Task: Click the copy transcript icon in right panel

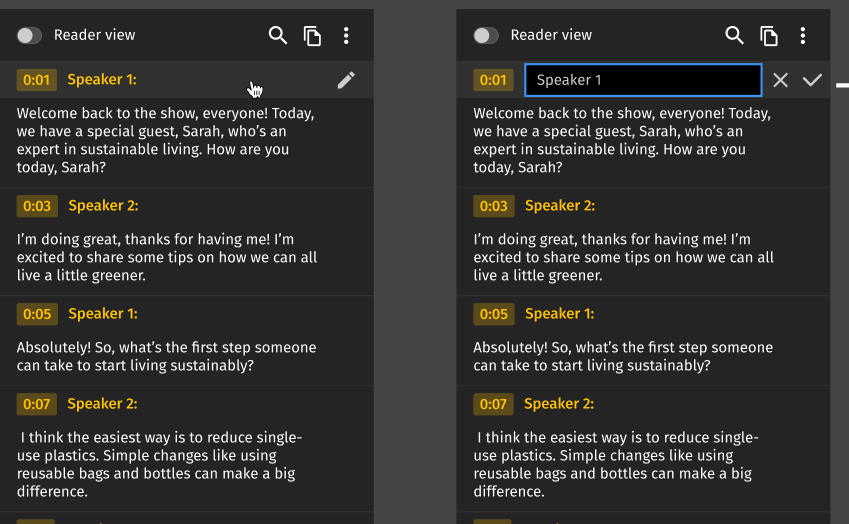Action: coord(769,36)
